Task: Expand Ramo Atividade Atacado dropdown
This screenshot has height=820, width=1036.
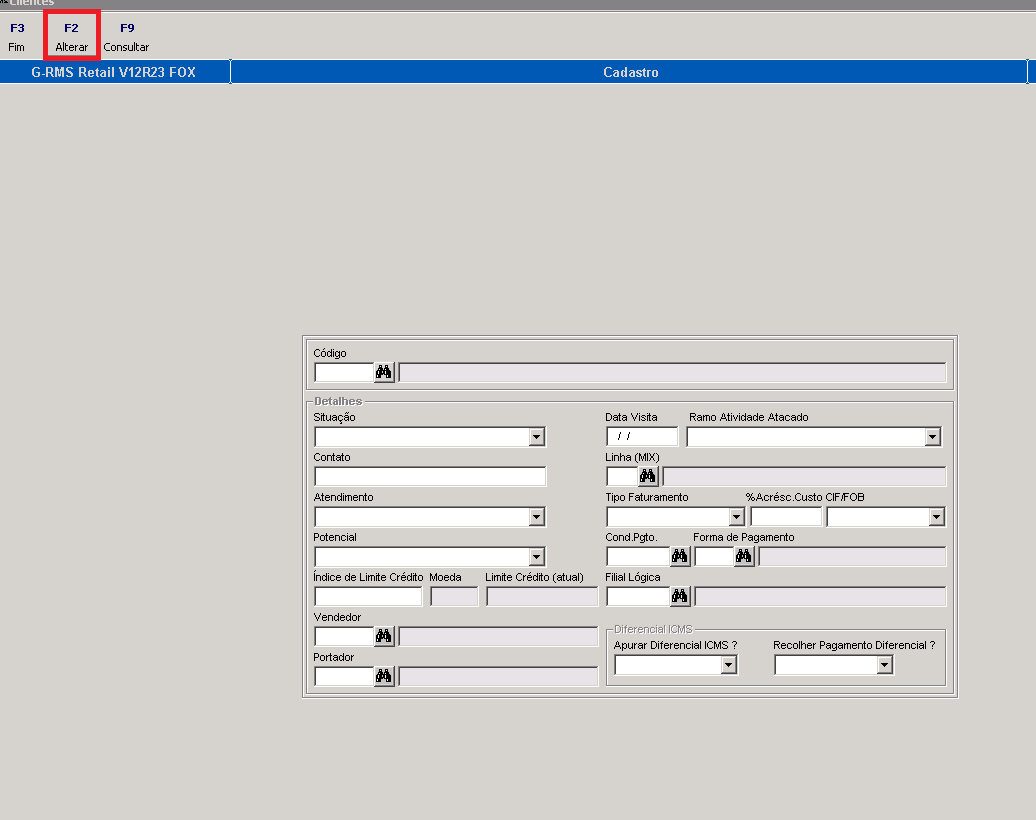Action: pyautogui.click(x=932, y=437)
